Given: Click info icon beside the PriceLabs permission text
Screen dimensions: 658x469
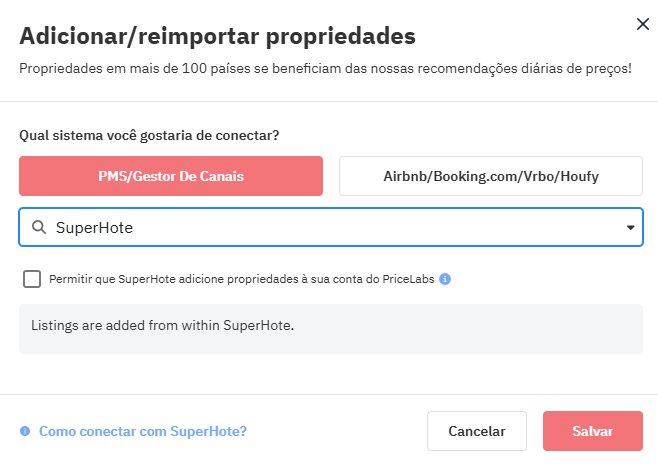Looking at the screenshot, I should (445, 279).
